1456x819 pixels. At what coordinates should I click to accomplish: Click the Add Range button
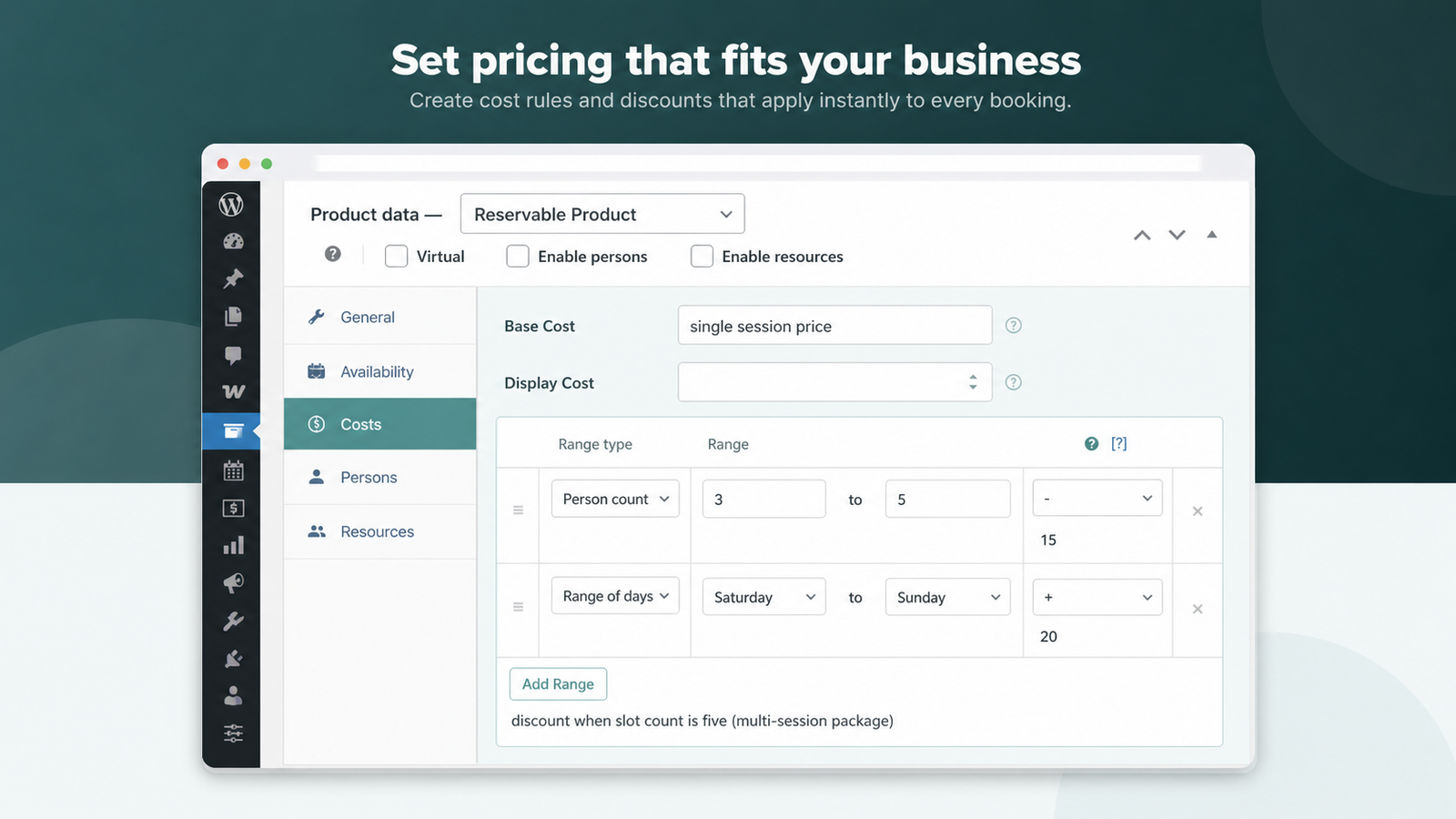tap(558, 684)
